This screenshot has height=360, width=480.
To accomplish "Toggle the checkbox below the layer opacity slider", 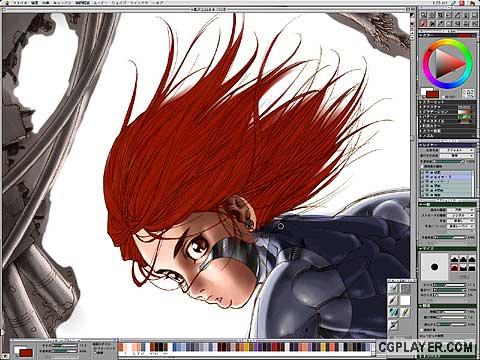I will point(422,166).
